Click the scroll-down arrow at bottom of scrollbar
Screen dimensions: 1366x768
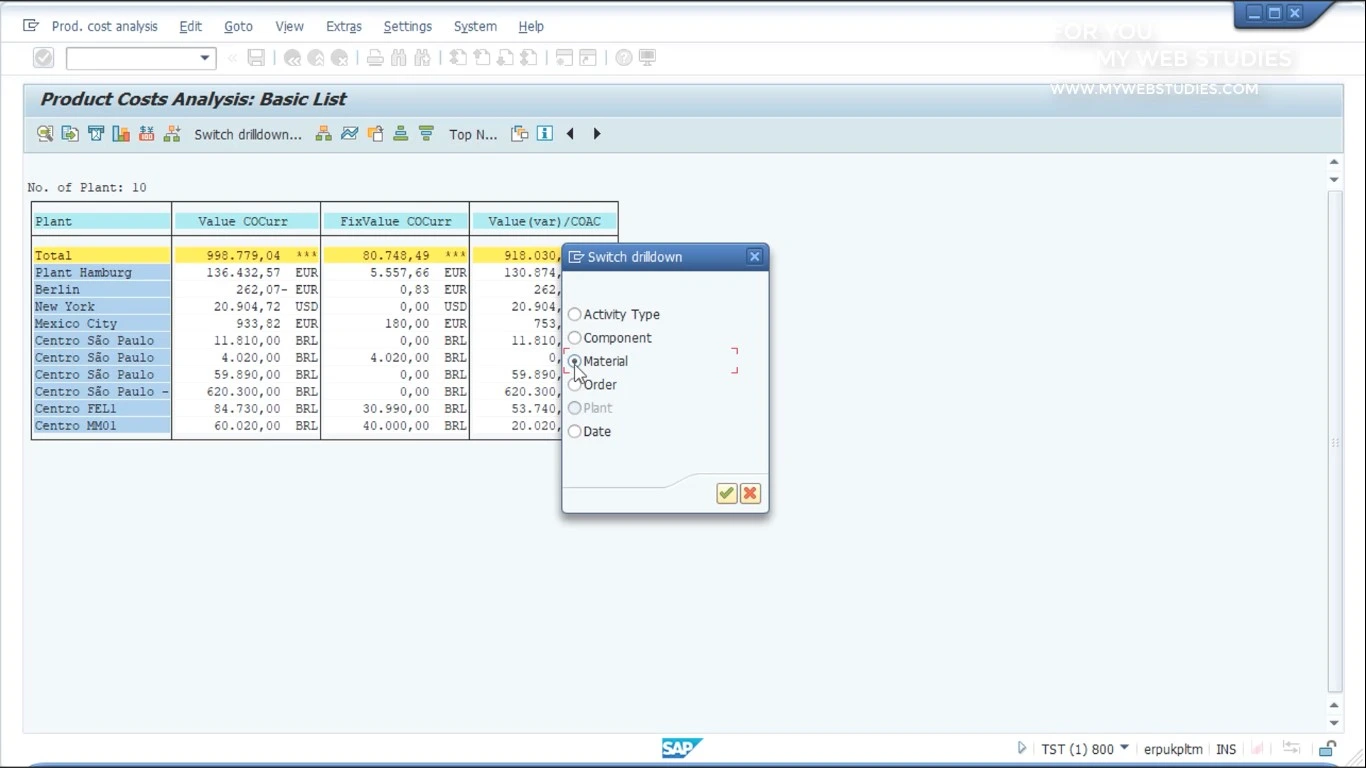pos(1334,723)
